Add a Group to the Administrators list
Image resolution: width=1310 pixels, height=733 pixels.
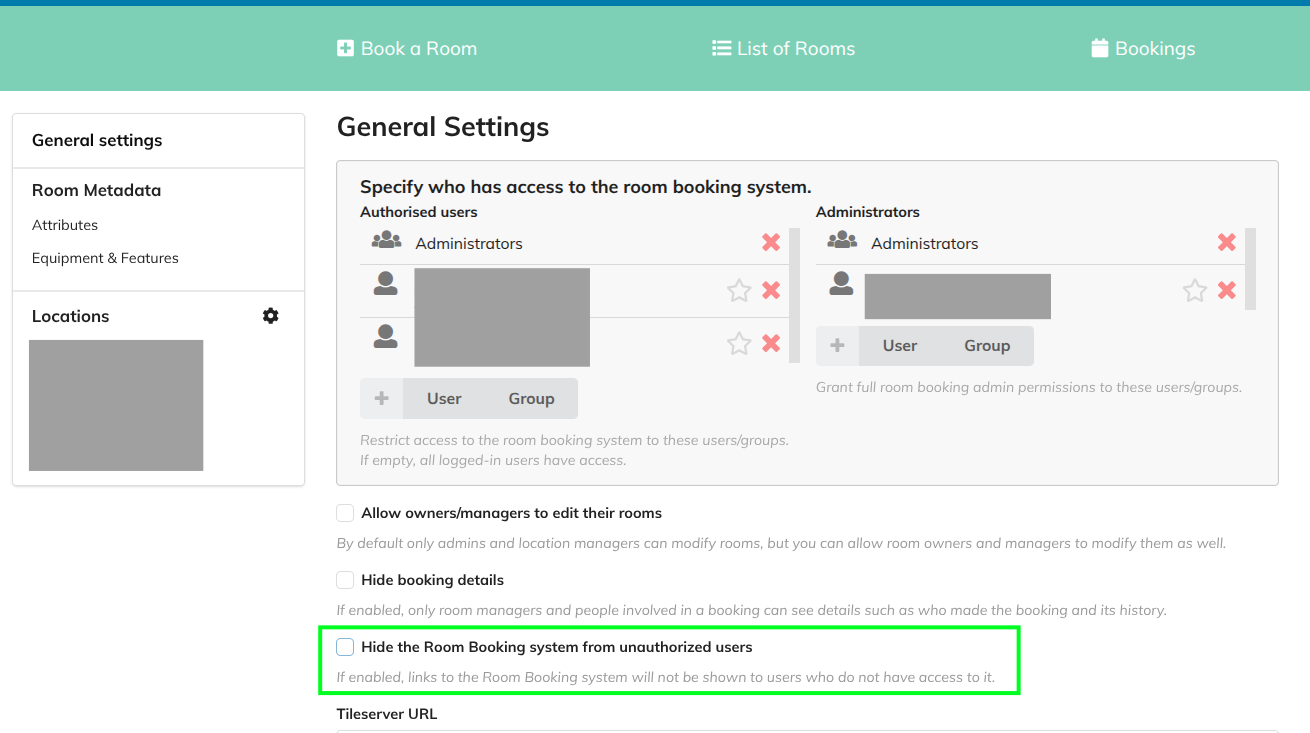click(986, 346)
